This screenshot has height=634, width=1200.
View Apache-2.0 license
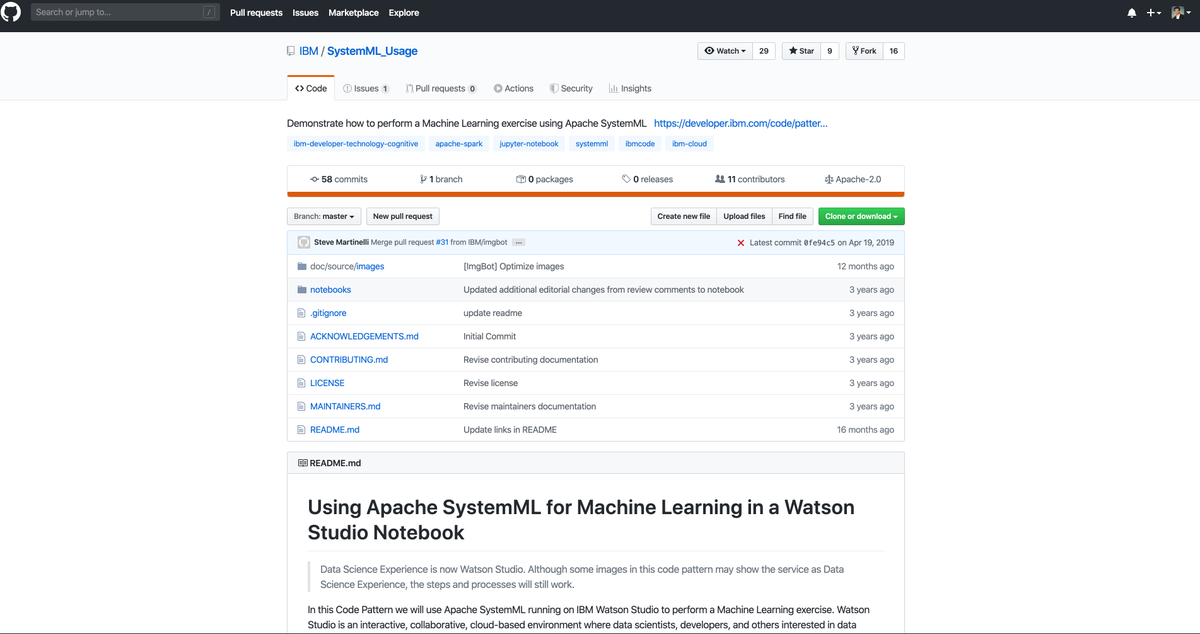pyautogui.click(x=853, y=179)
